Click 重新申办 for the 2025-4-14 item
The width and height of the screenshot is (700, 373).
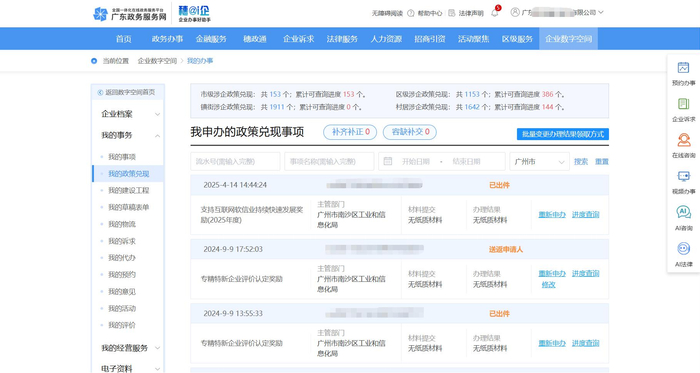(x=552, y=215)
